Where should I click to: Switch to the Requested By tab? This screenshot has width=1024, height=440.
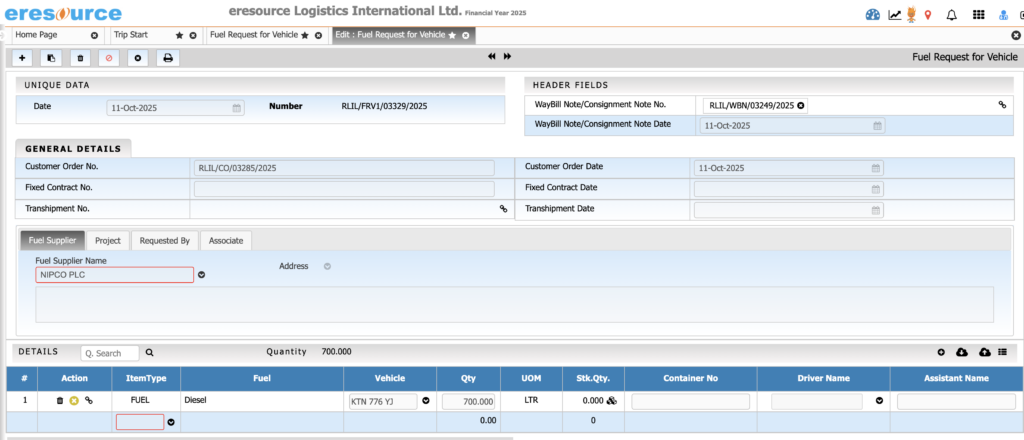click(x=164, y=241)
